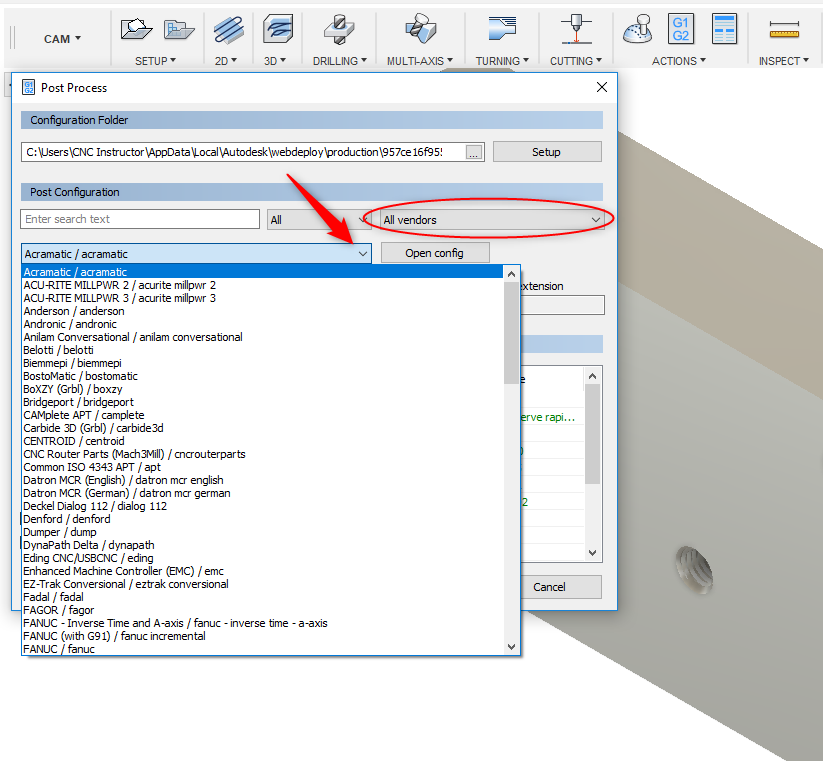Click the New Setup icon
Viewport: 823px width, 761px height.
pos(135,29)
